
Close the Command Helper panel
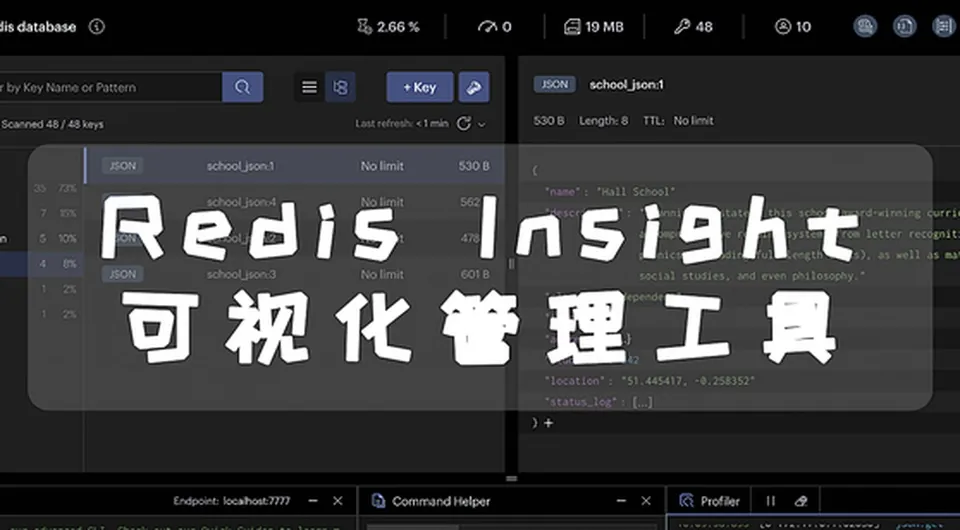click(x=645, y=501)
